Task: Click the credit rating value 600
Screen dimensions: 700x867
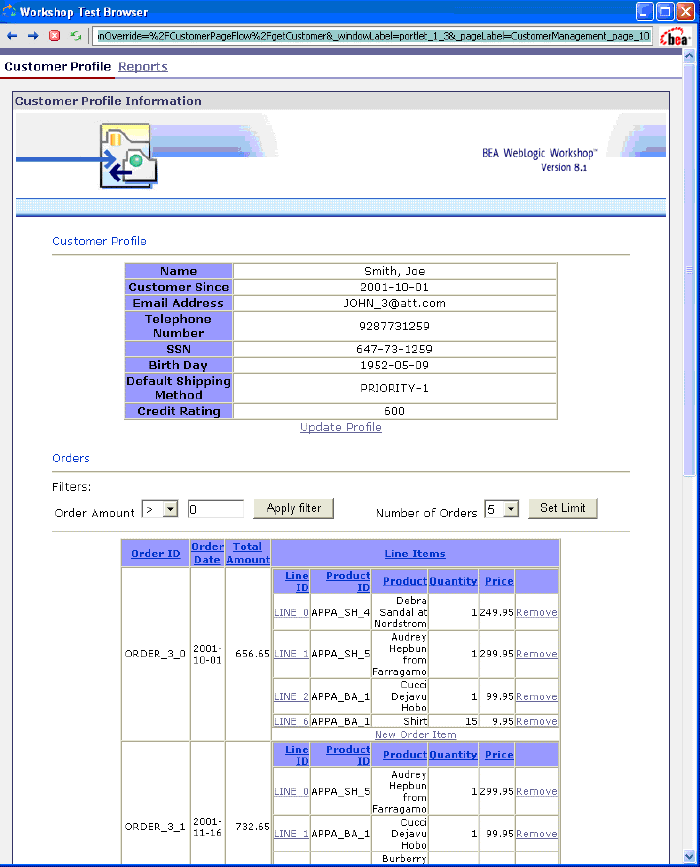Action: 394,411
